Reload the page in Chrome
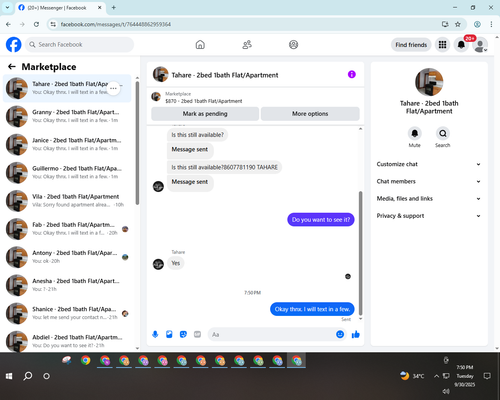Screen dimensions: 500x400 tap(36, 24)
